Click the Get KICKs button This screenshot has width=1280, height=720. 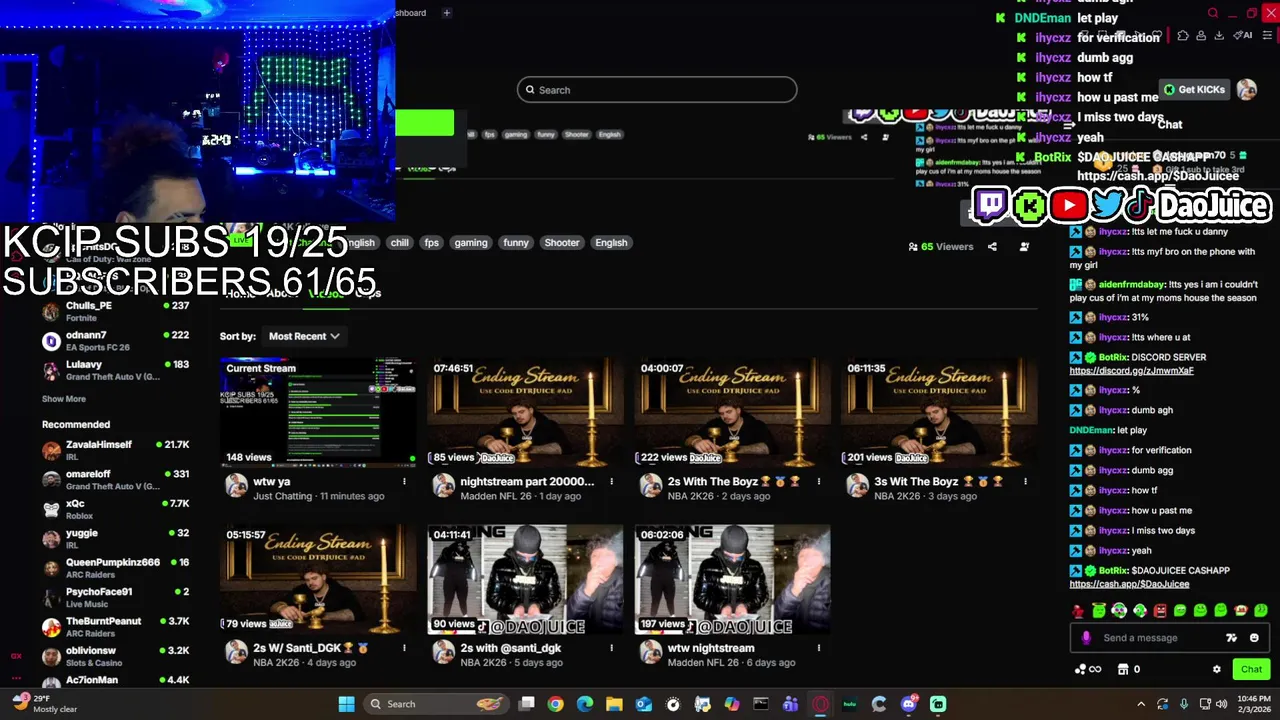pyautogui.click(x=1194, y=90)
